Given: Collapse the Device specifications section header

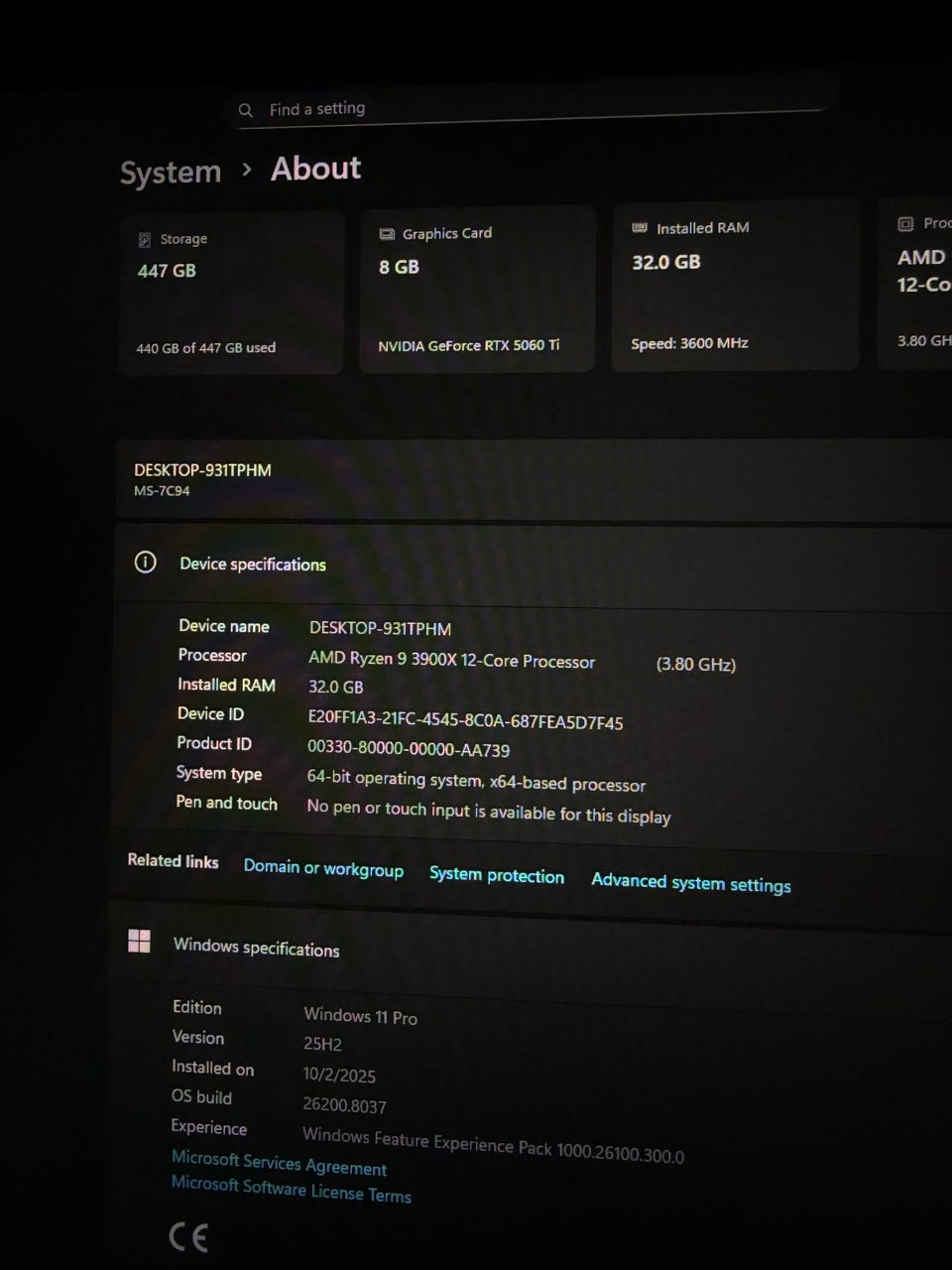Looking at the screenshot, I should 534,566.
